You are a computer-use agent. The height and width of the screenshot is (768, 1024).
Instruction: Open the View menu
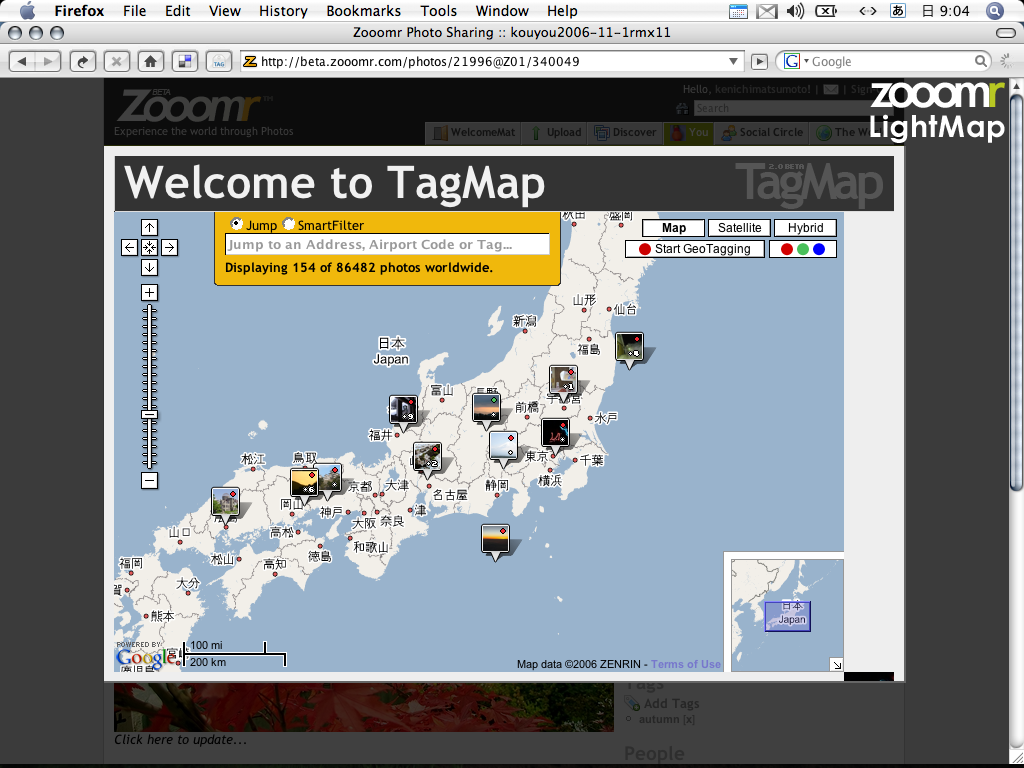coord(225,11)
